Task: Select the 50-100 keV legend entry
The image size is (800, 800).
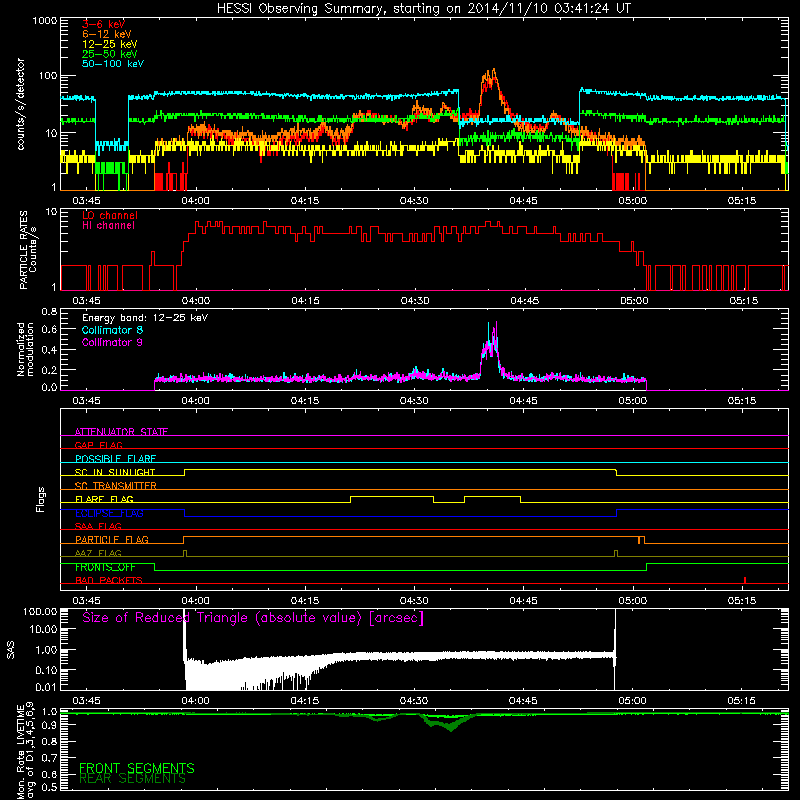Action: point(113,64)
